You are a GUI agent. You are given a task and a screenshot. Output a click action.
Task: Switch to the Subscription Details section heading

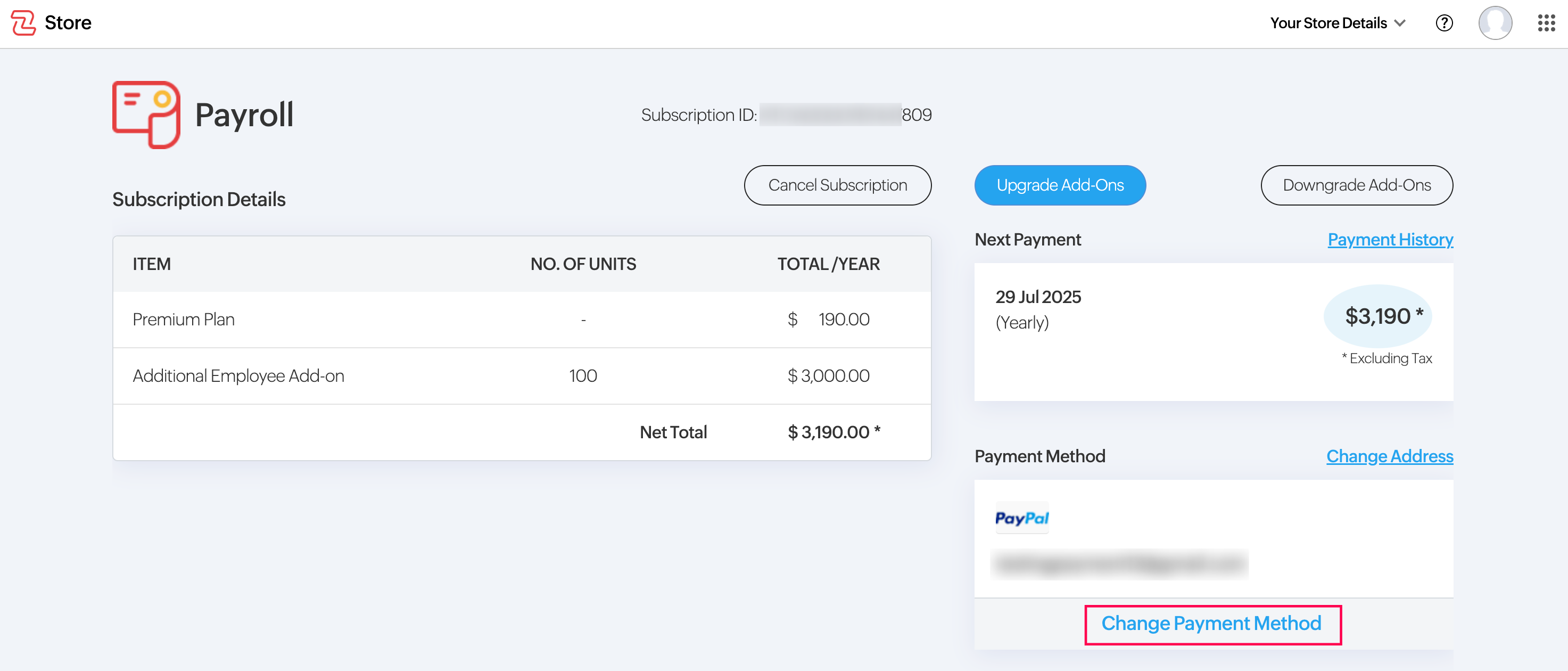coord(199,199)
